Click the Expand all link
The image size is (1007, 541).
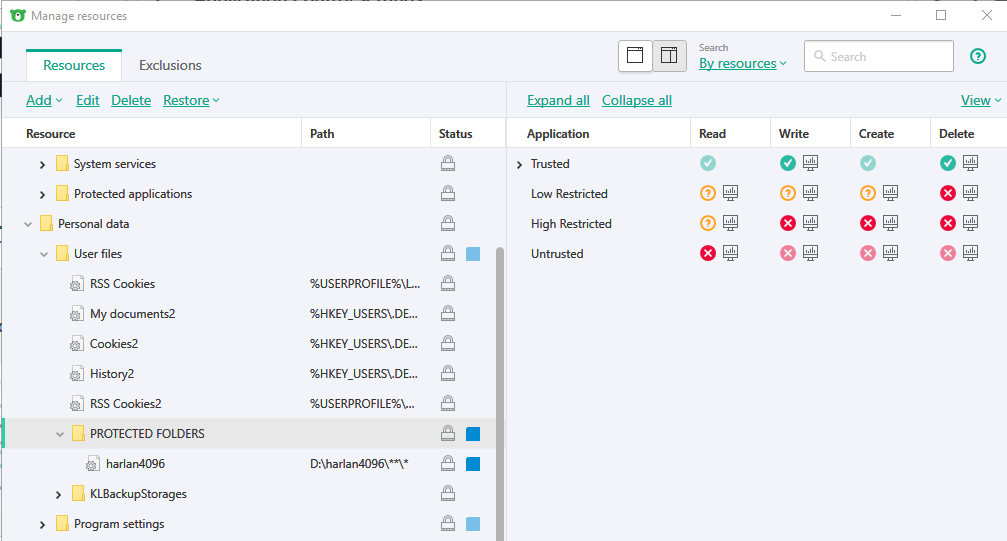(558, 100)
